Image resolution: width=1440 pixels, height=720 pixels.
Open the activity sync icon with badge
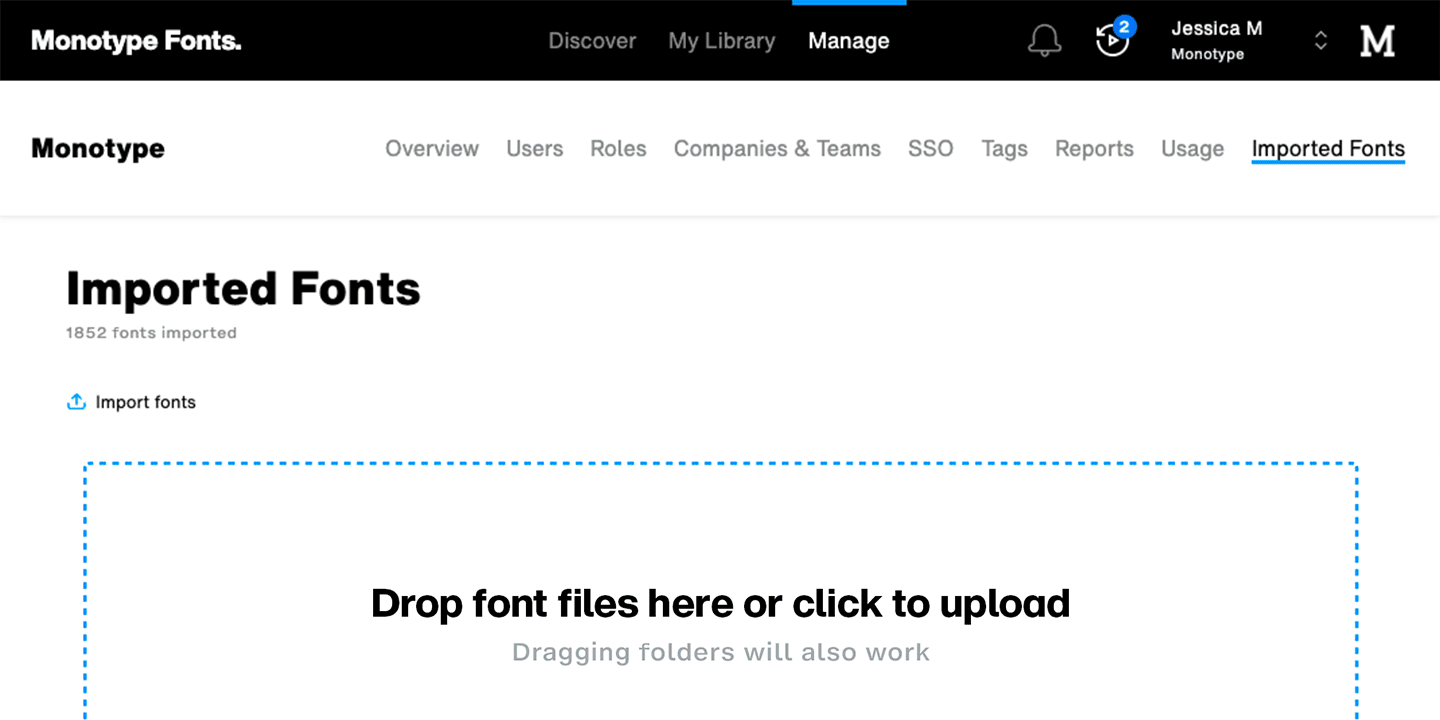(1112, 40)
